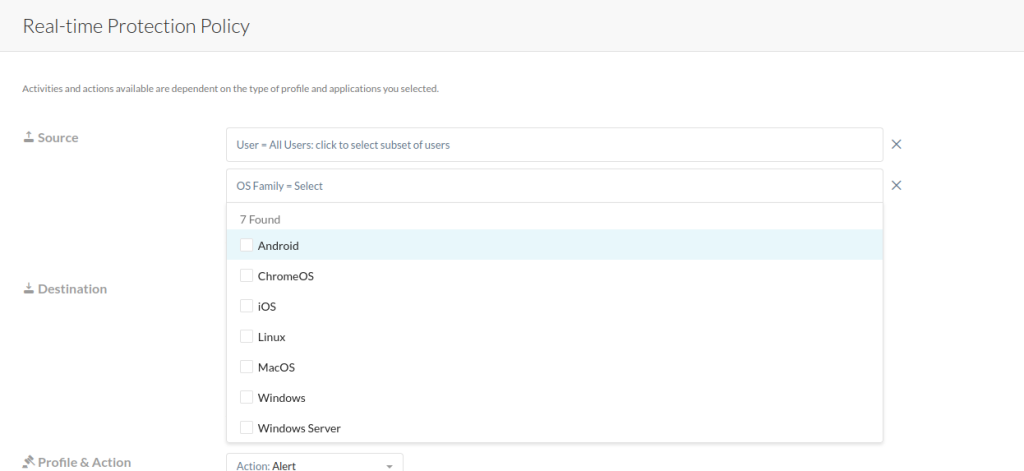
Task: Click the Profile & Action section label
Action: [x=84, y=463]
